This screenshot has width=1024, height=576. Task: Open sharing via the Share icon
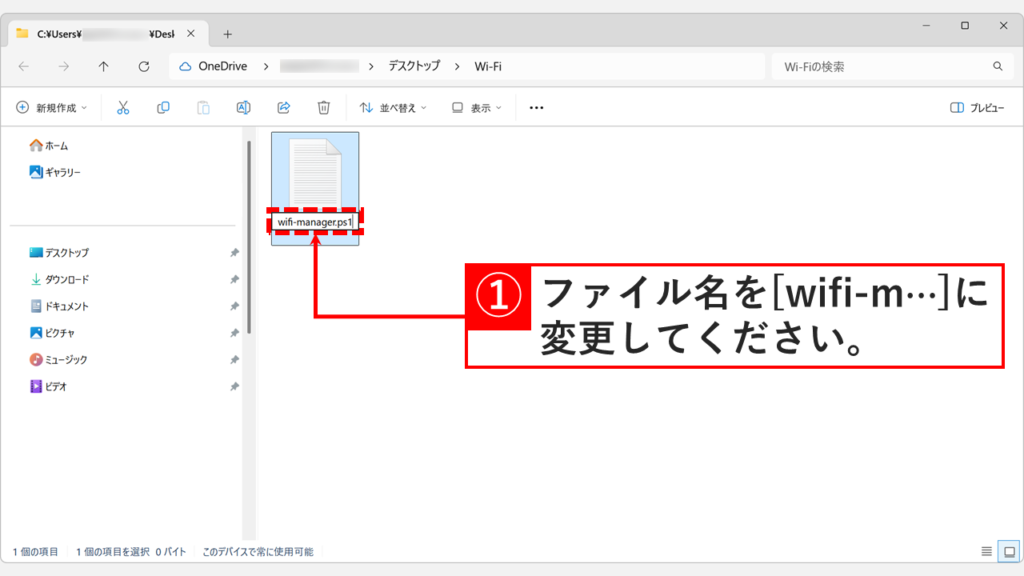[283, 106]
